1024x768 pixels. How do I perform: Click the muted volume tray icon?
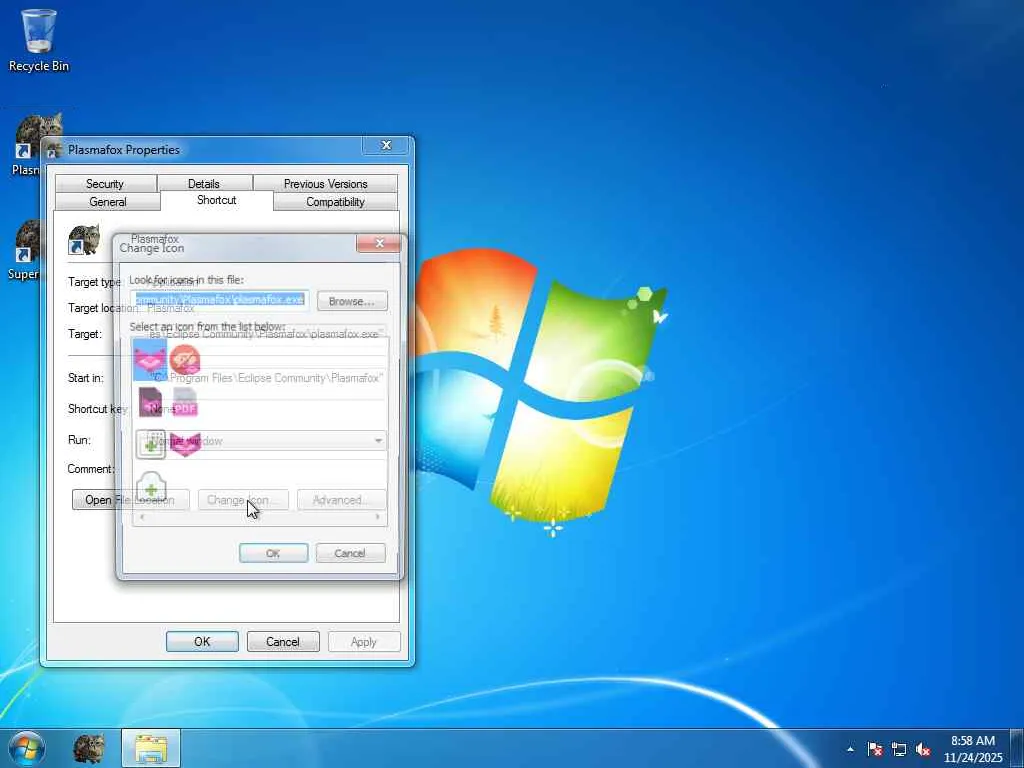coord(923,749)
